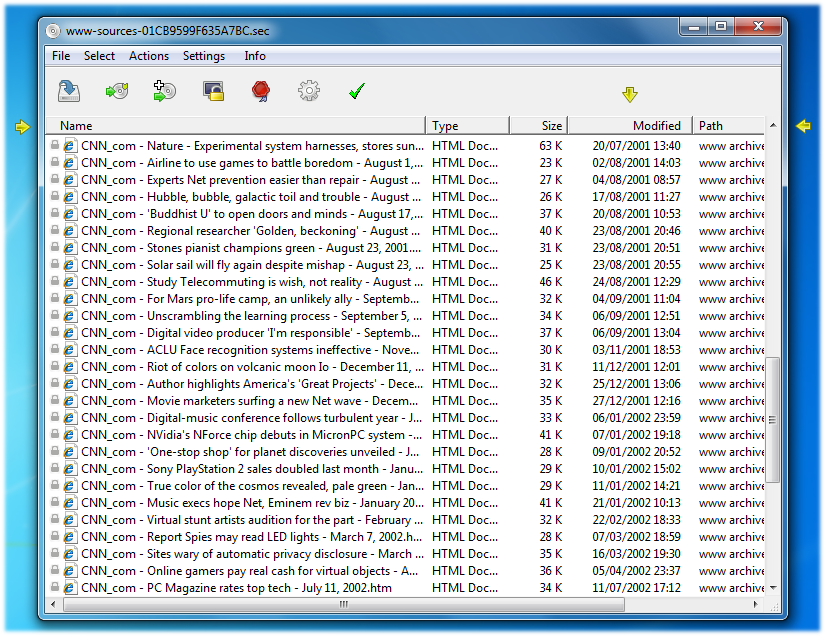Click the add CD toolbar icon

(115, 90)
